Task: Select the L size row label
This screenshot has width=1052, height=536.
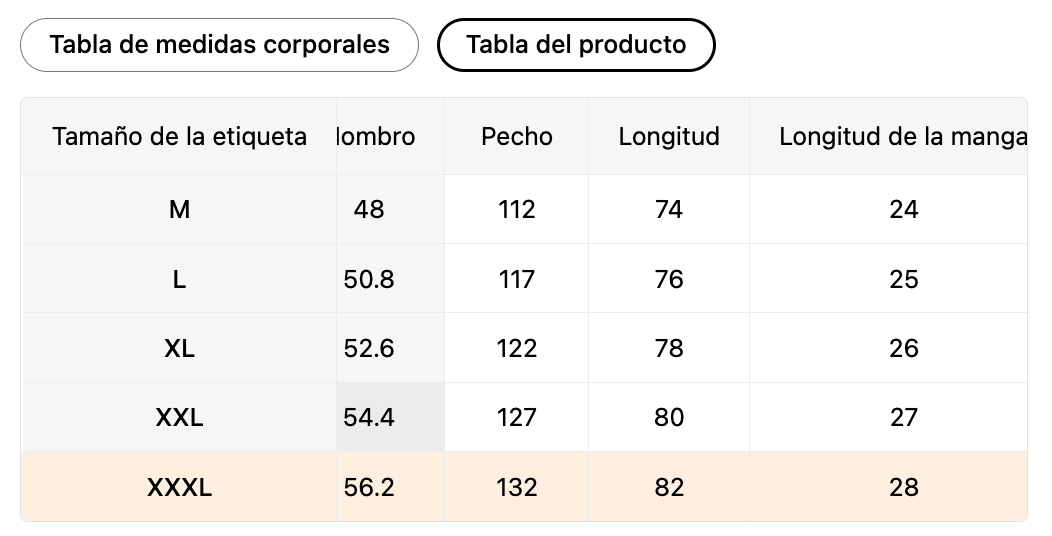Action: pyautogui.click(x=179, y=279)
